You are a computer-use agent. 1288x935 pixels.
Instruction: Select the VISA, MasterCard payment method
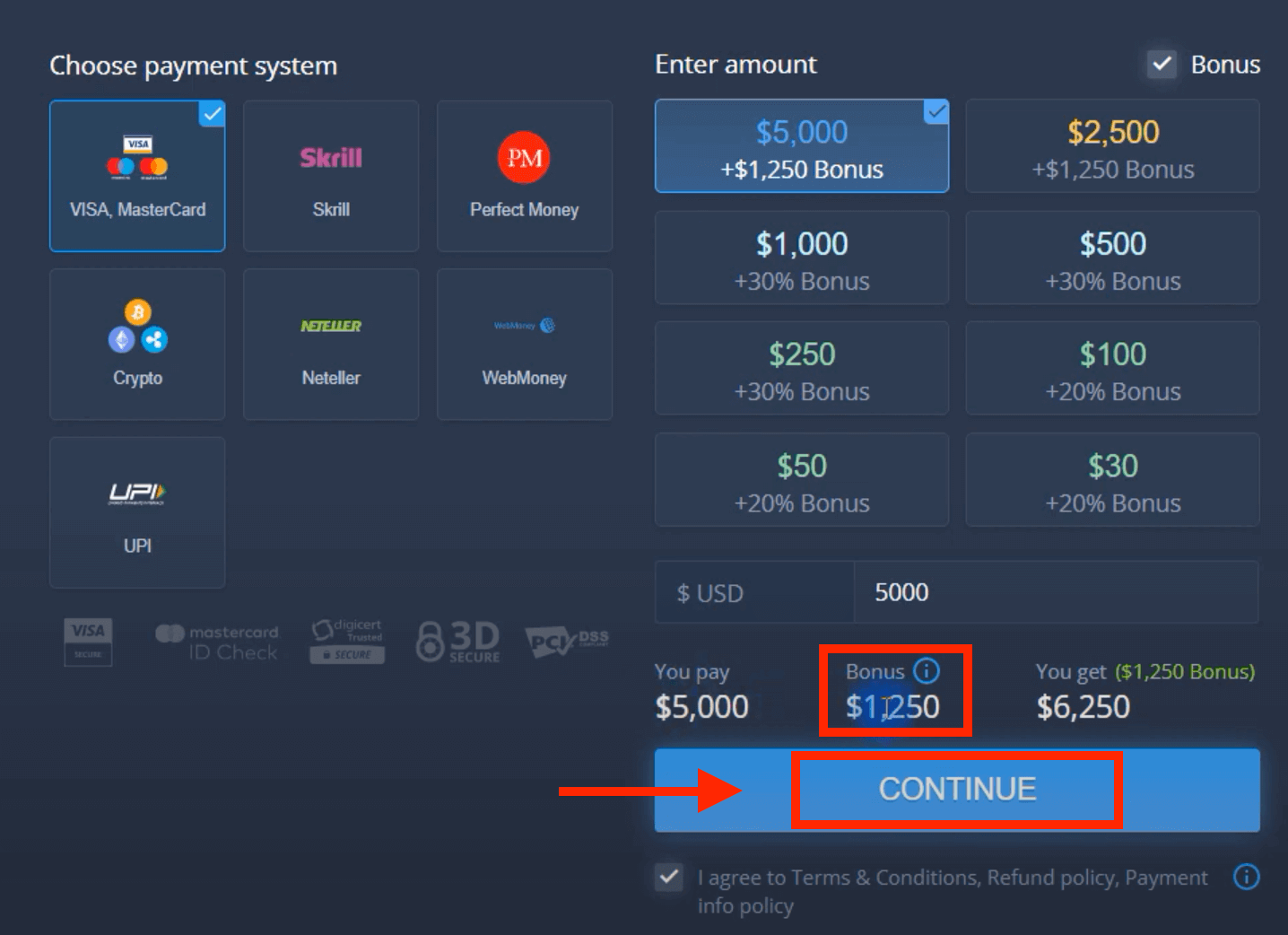136,176
